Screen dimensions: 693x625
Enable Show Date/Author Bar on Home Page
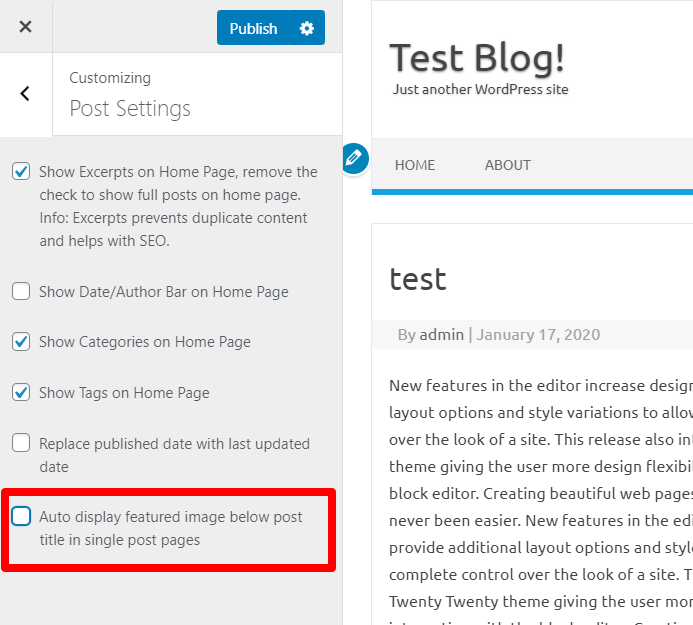(x=21, y=292)
